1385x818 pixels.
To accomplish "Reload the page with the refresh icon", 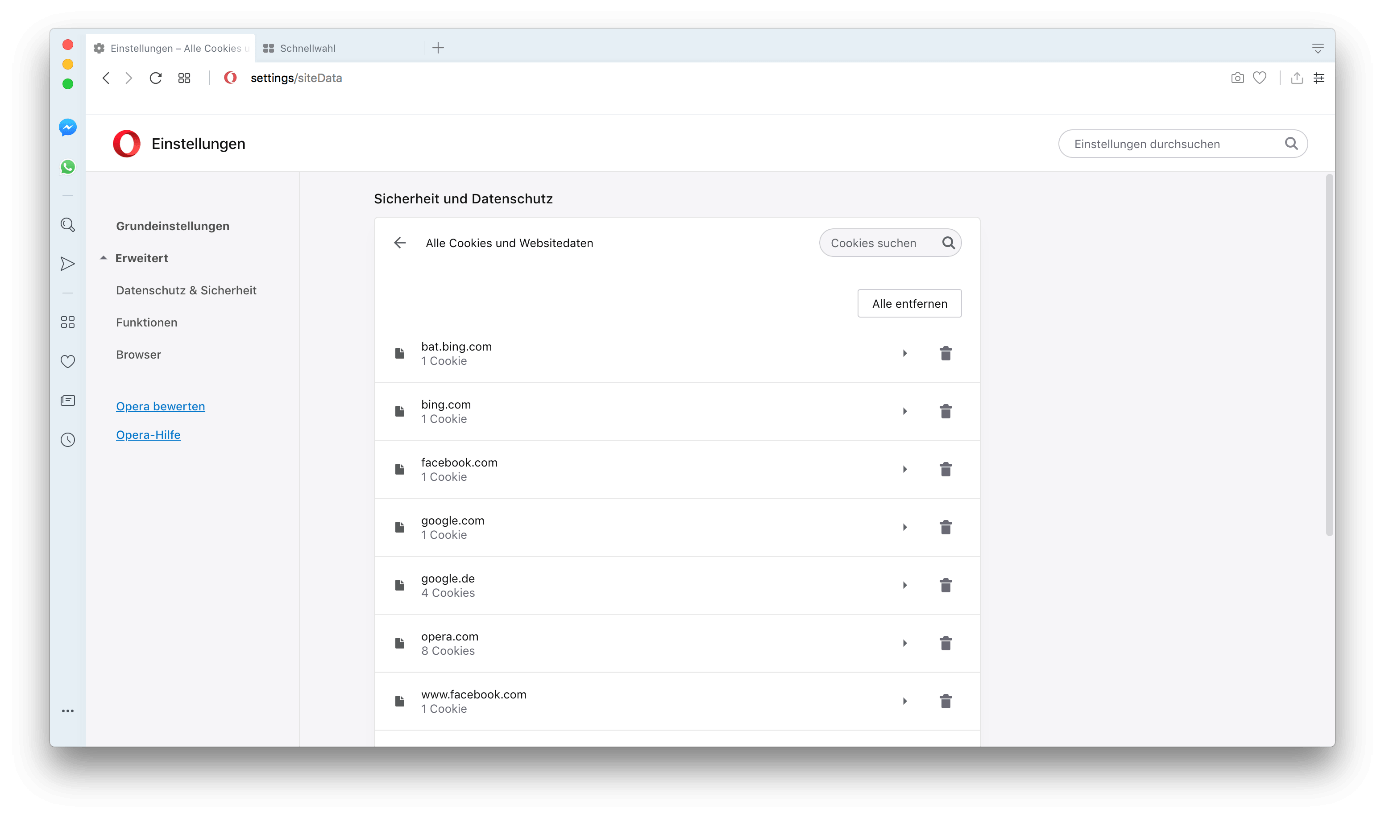I will point(156,78).
